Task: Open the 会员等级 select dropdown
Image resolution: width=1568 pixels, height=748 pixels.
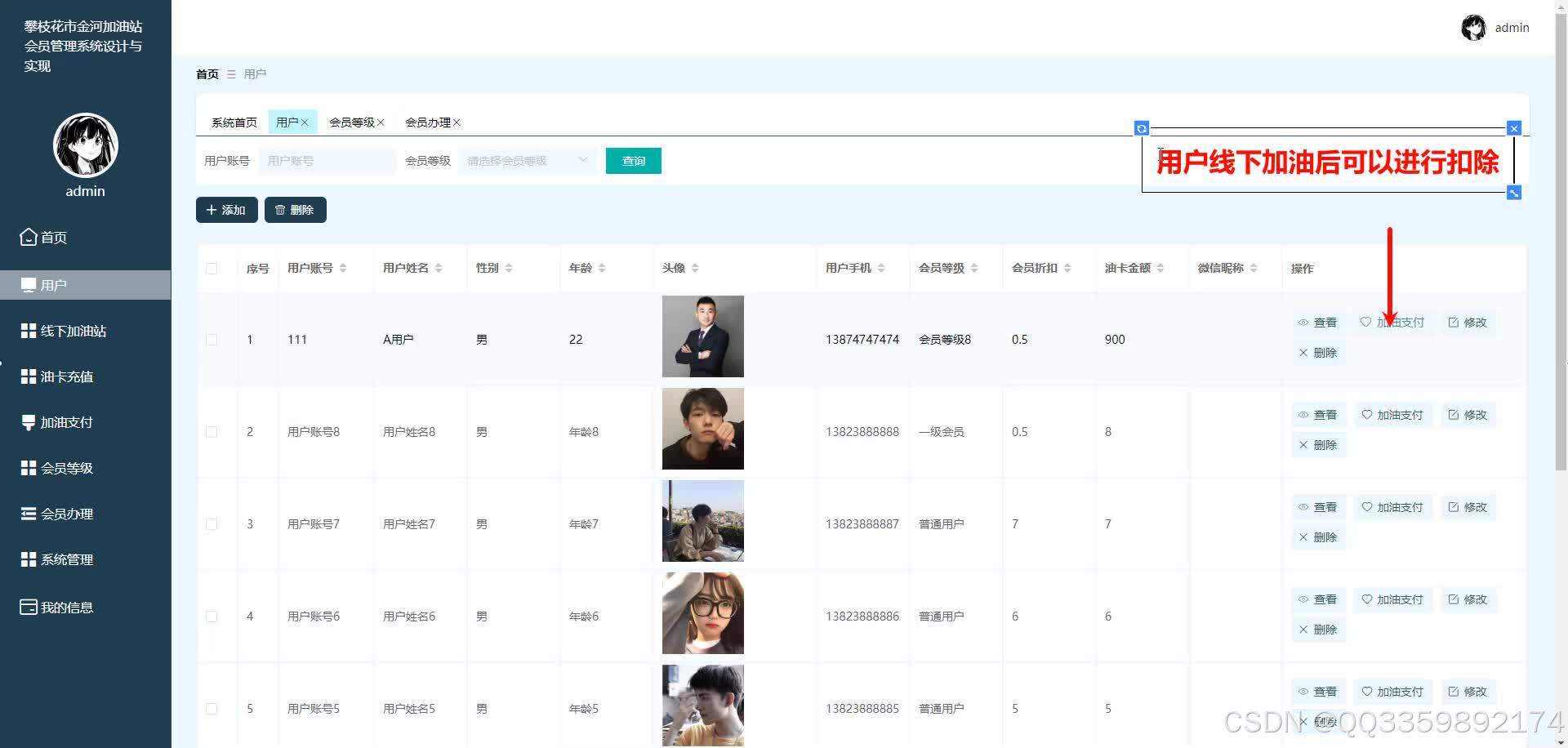Action: (528, 161)
